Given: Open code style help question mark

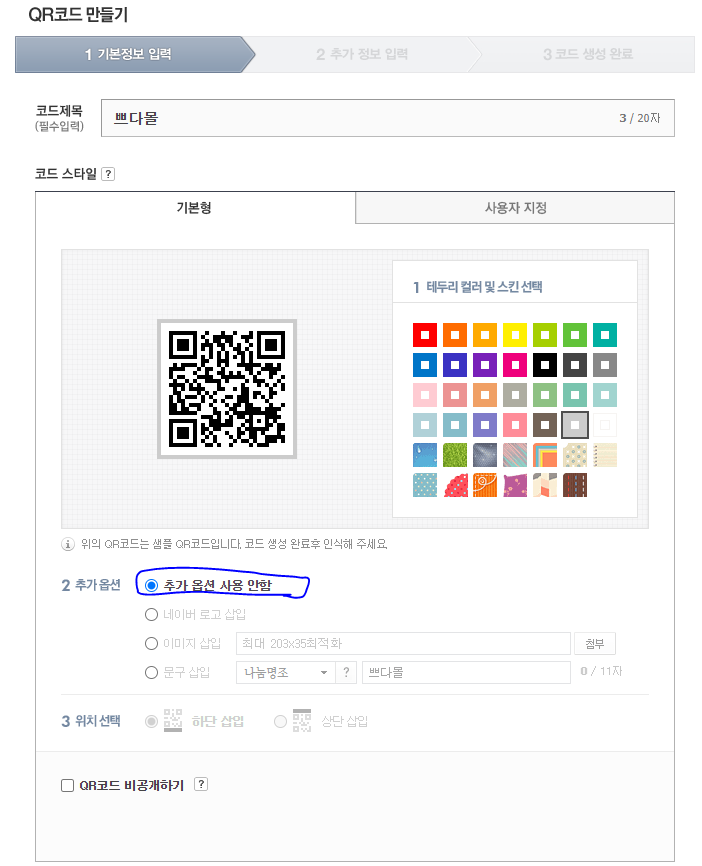Looking at the screenshot, I should click(108, 174).
